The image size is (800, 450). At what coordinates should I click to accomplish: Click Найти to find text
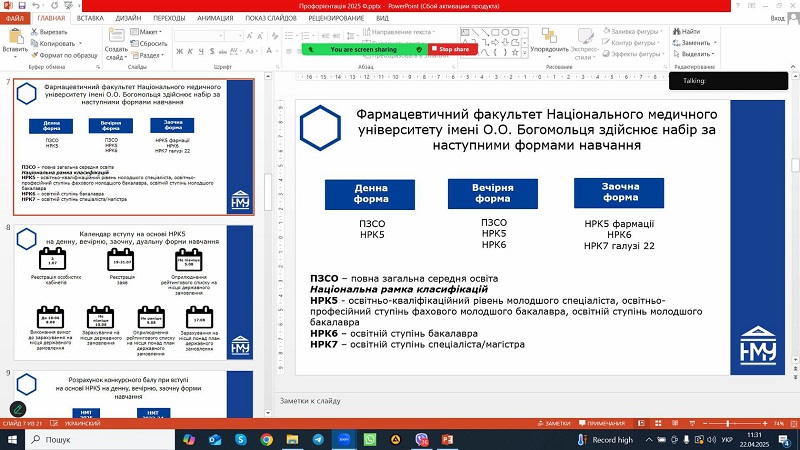point(686,32)
